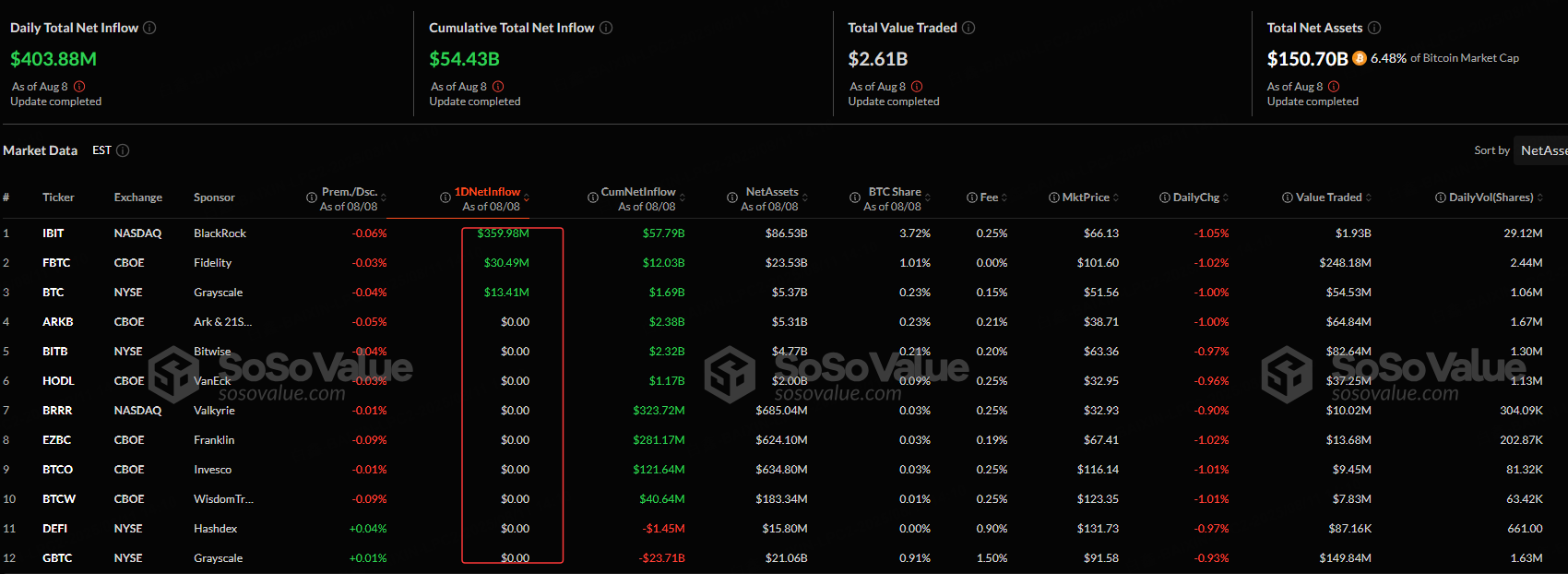The height and width of the screenshot is (574, 1568).
Task: Click the $54.43B cumulative inflow total
Action: (x=464, y=59)
